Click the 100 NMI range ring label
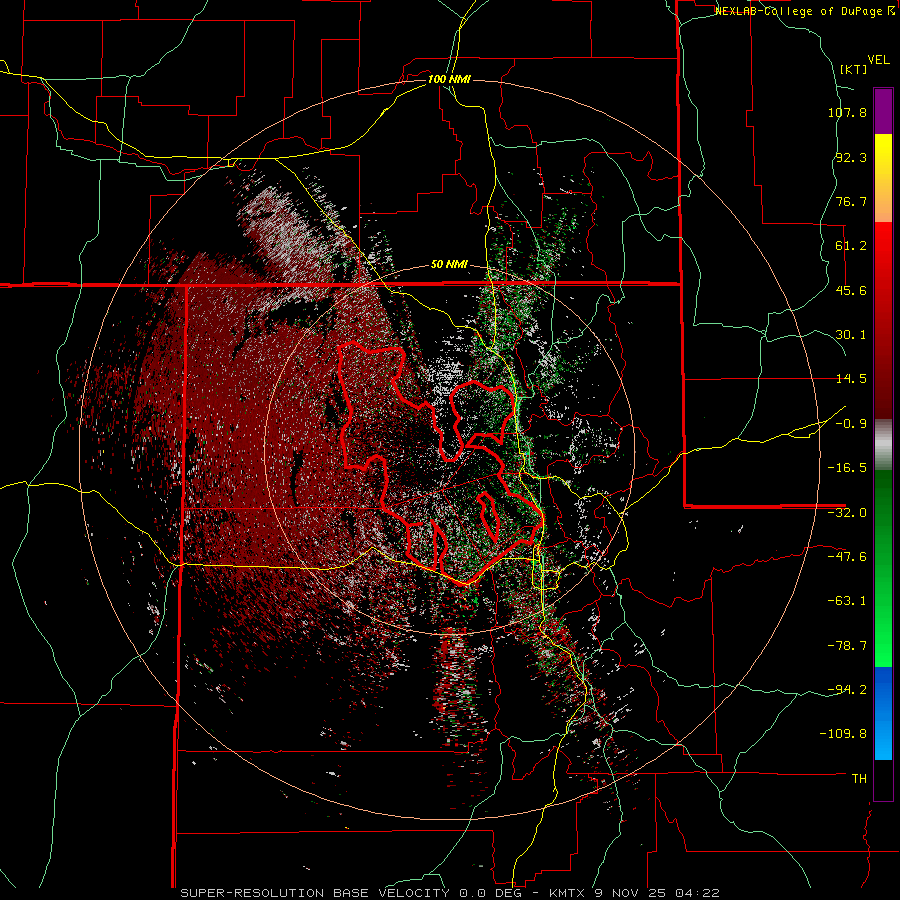 (449, 79)
